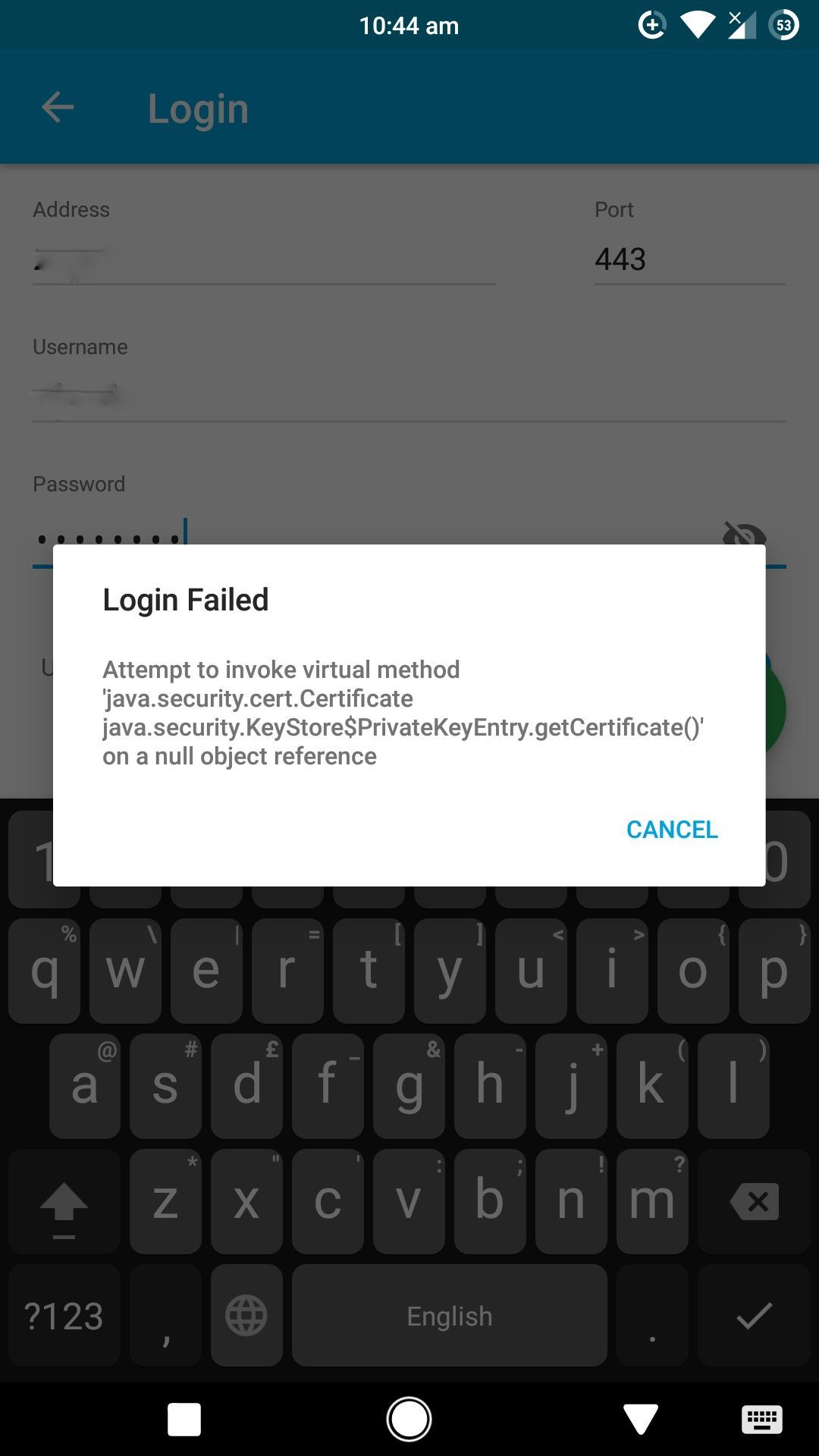Tap the Wi-Fi status icon
The height and width of the screenshot is (1456, 819).
pyautogui.click(x=698, y=26)
